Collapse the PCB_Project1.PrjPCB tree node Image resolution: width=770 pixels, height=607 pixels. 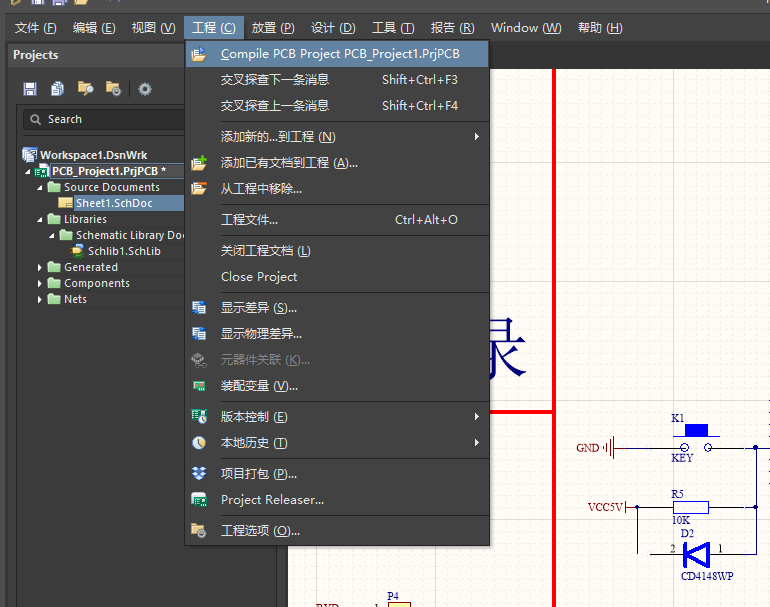(28, 171)
